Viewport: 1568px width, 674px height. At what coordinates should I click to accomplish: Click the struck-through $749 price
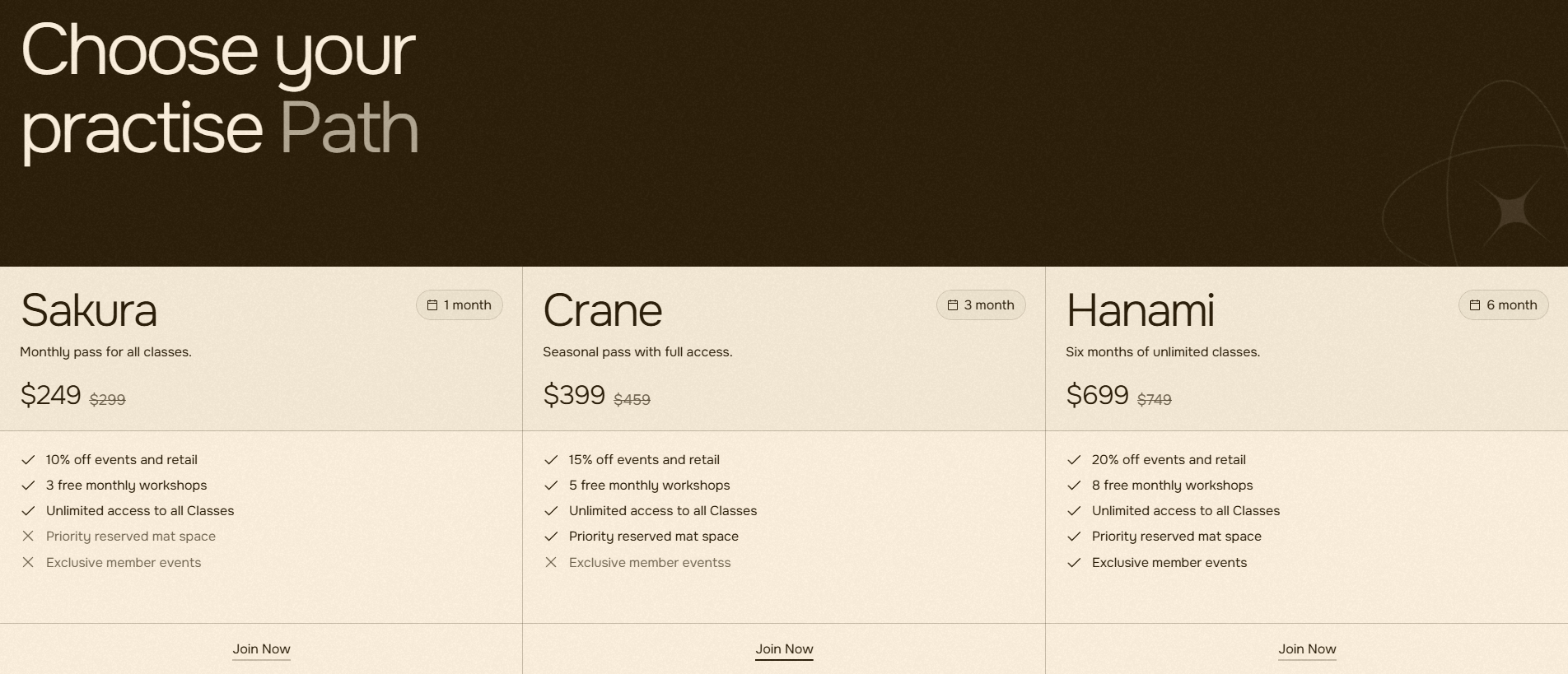(x=1154, y=400)
